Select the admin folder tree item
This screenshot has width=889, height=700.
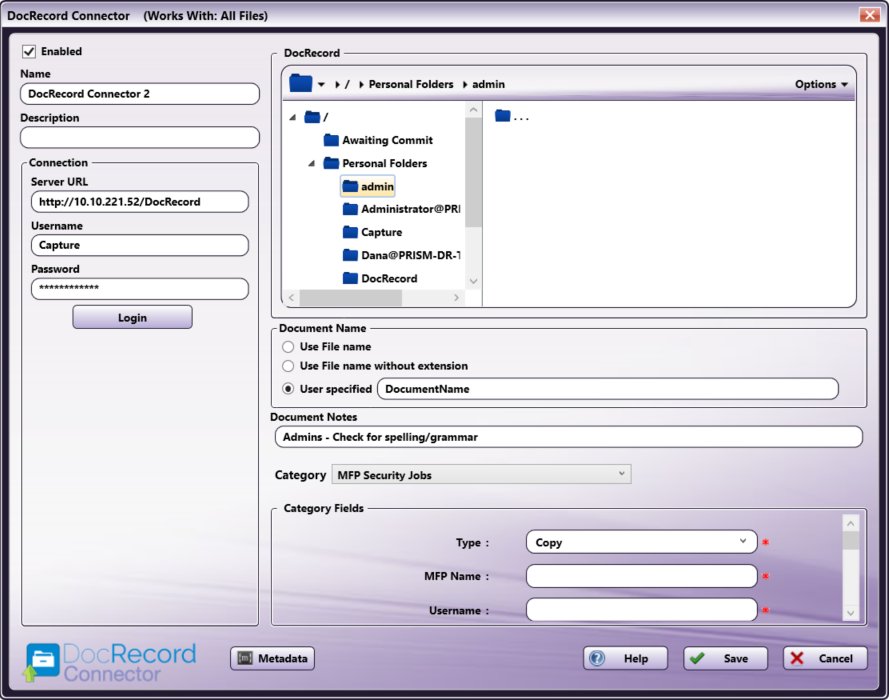[368, 186]
